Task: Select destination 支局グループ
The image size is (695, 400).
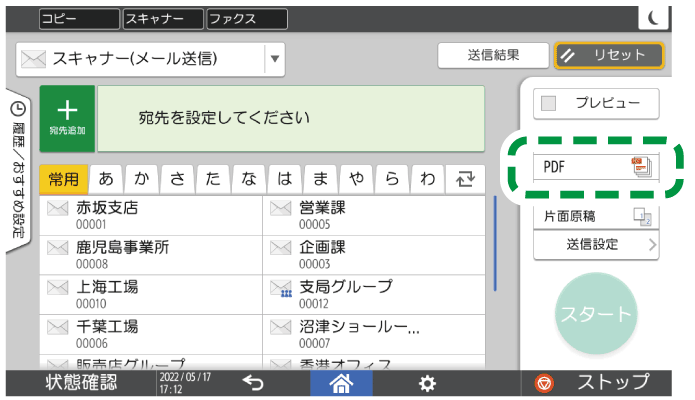Action: (374, 295)
